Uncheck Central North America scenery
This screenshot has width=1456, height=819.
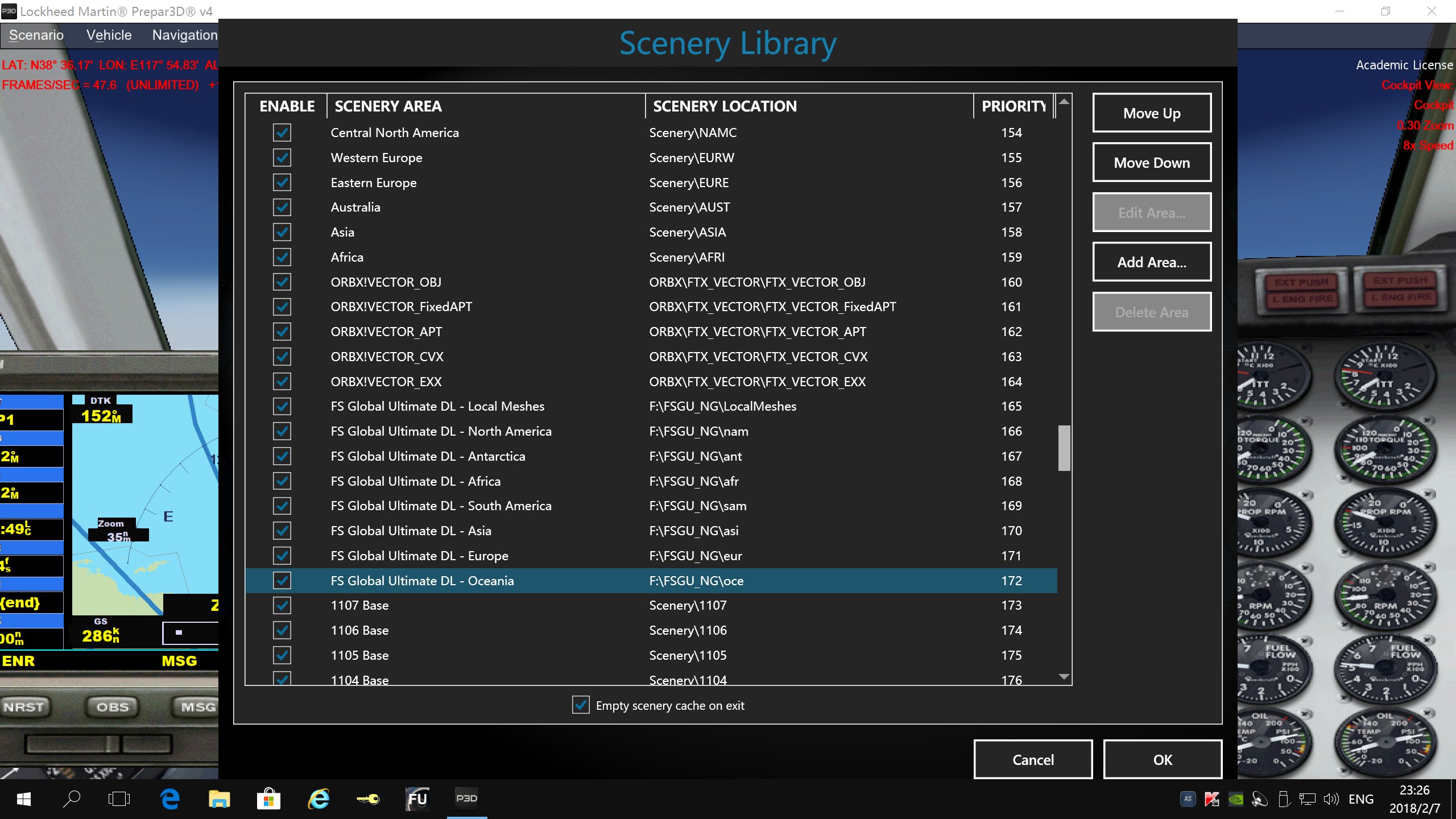282,133
